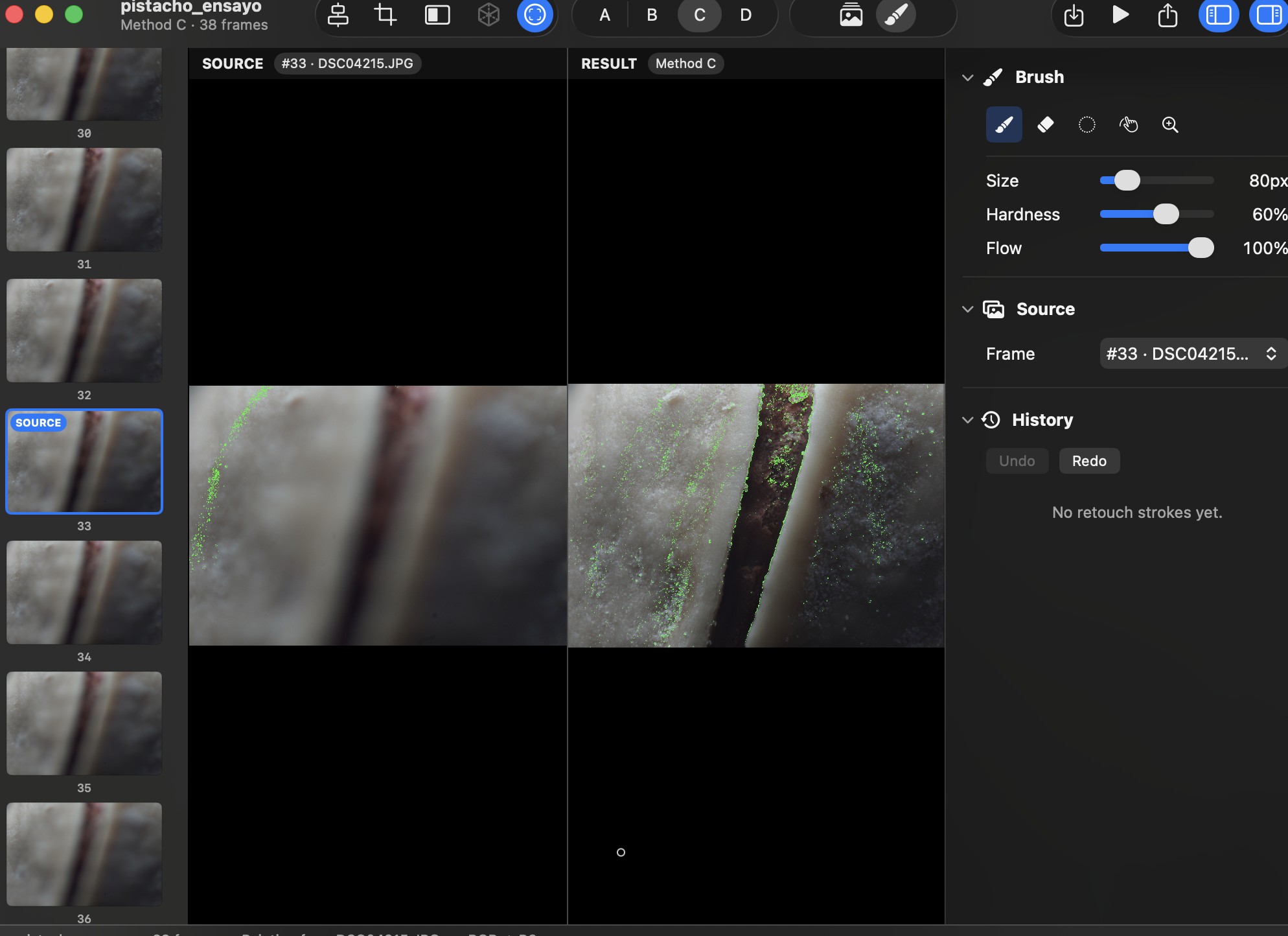Select frame thumbnail 36
1288x936 pixels.
84,854
